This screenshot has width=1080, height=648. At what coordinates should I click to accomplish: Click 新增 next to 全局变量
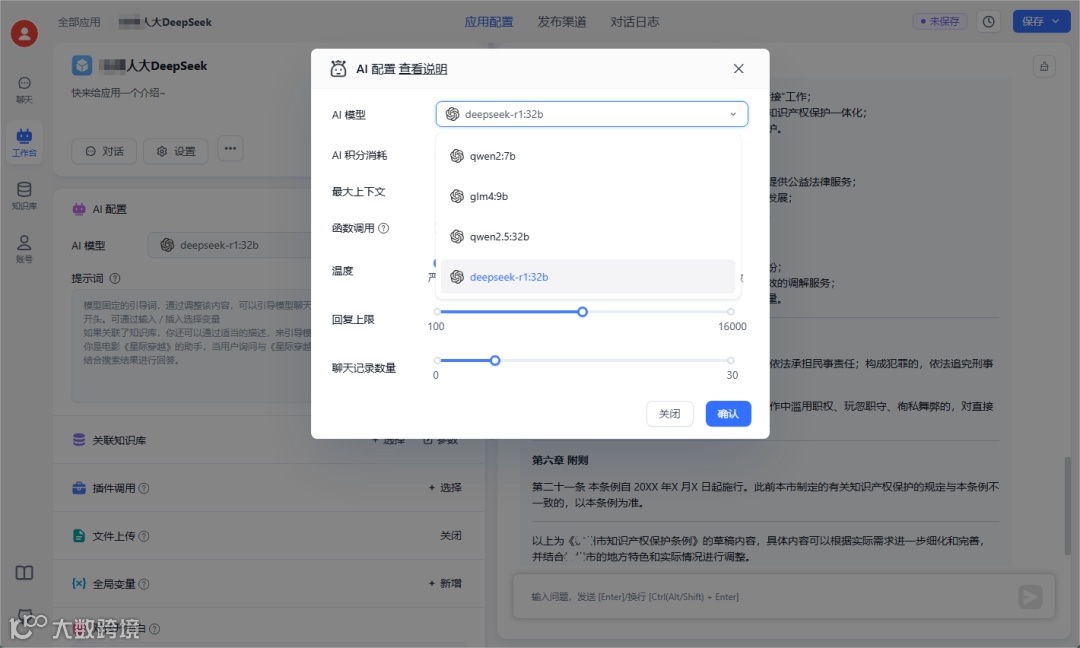pos(445,583)
